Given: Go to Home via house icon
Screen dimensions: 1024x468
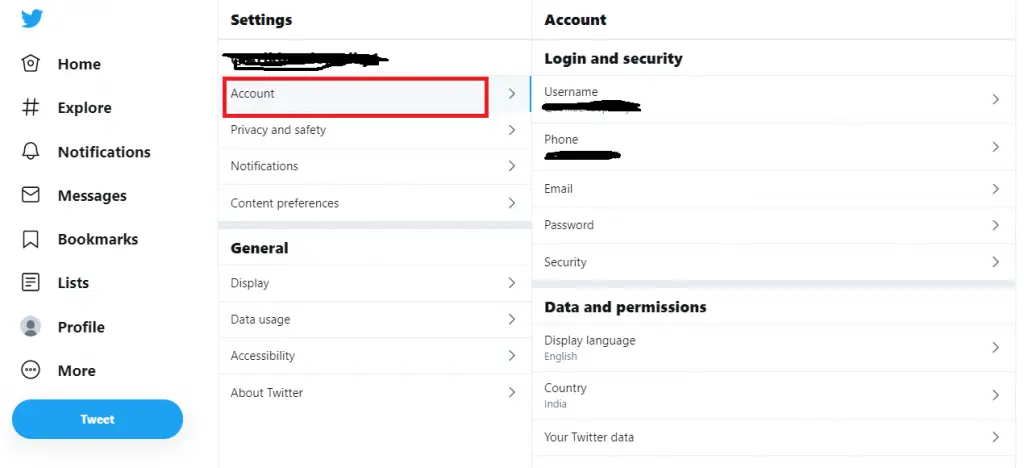Looking at the screenshot, I should [x=30, y=64].
